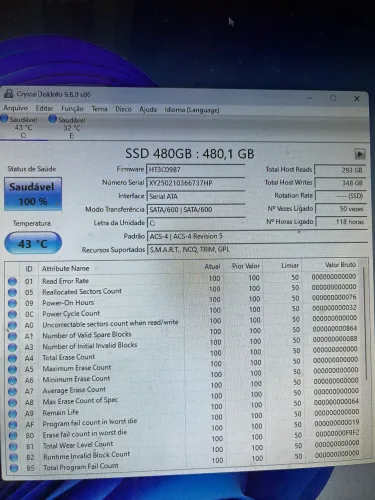The height and width of the screenshot is (500, 375).
Task: Click status icon of Program fail count in worst die
Action: (13, 424)
